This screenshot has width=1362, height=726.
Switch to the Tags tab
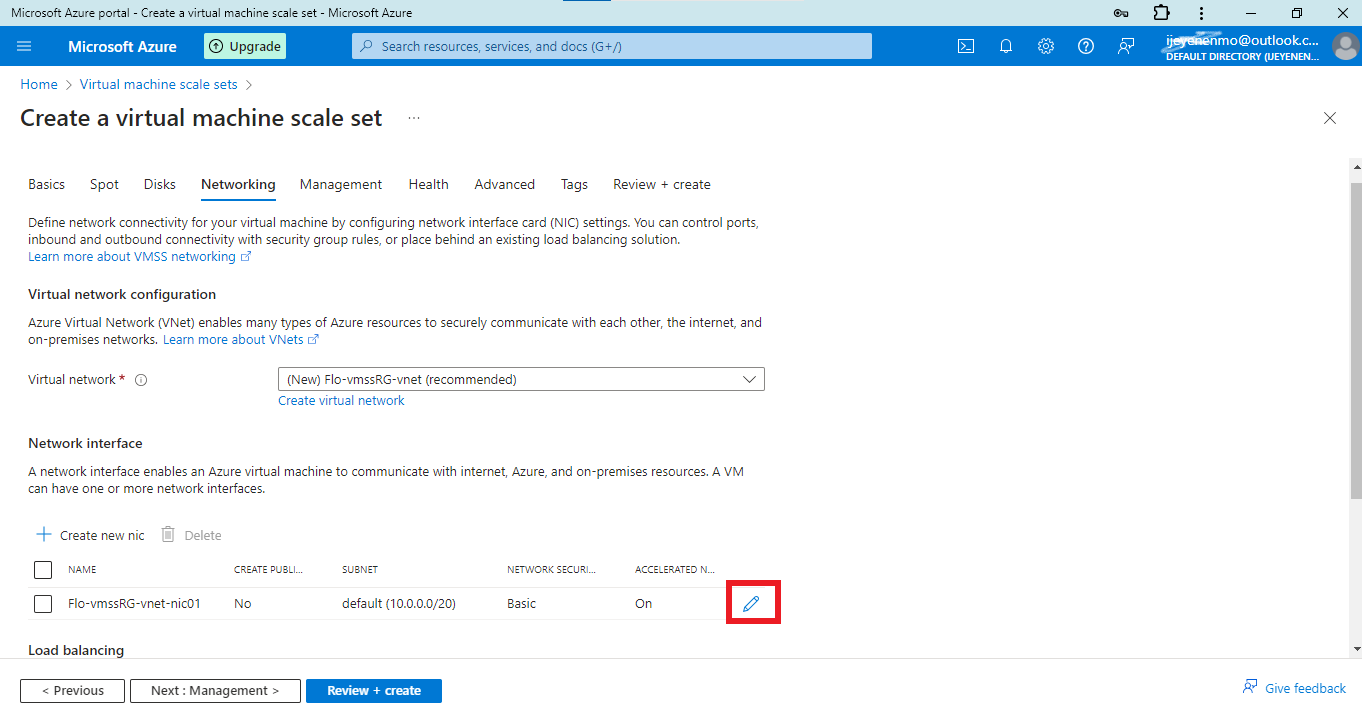pyautogui.click(x=574, y=184)
